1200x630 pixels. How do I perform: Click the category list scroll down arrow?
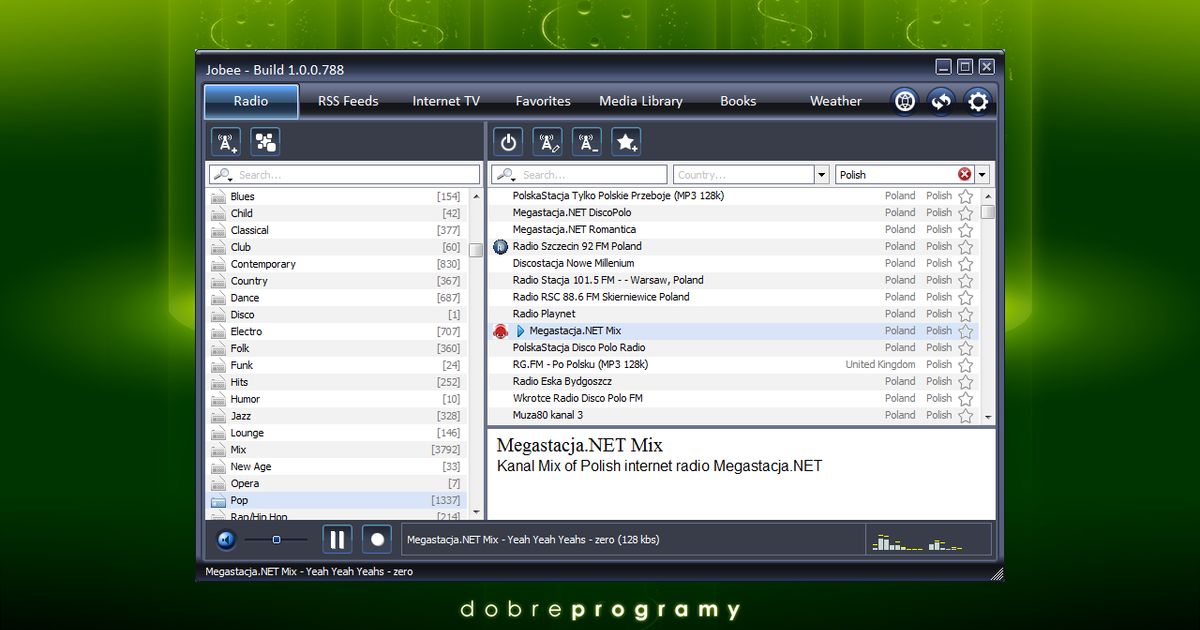pyautogui.click(x=475, y=512)
